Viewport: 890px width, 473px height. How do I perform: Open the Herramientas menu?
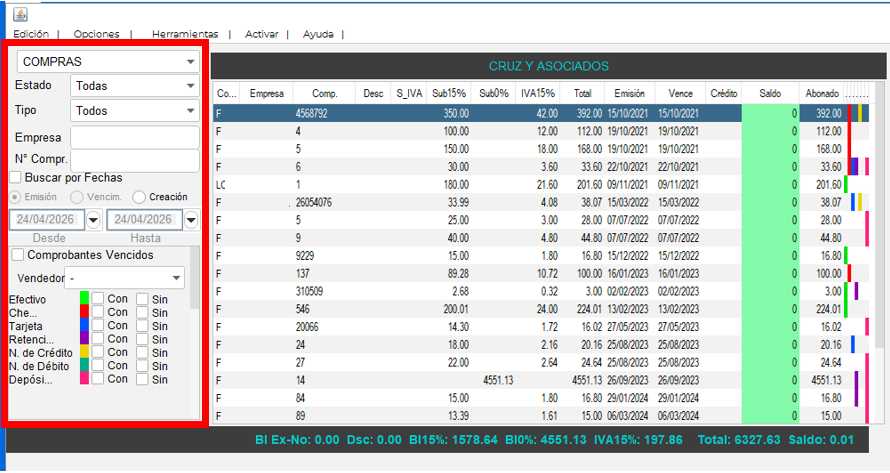coord(185,34)
